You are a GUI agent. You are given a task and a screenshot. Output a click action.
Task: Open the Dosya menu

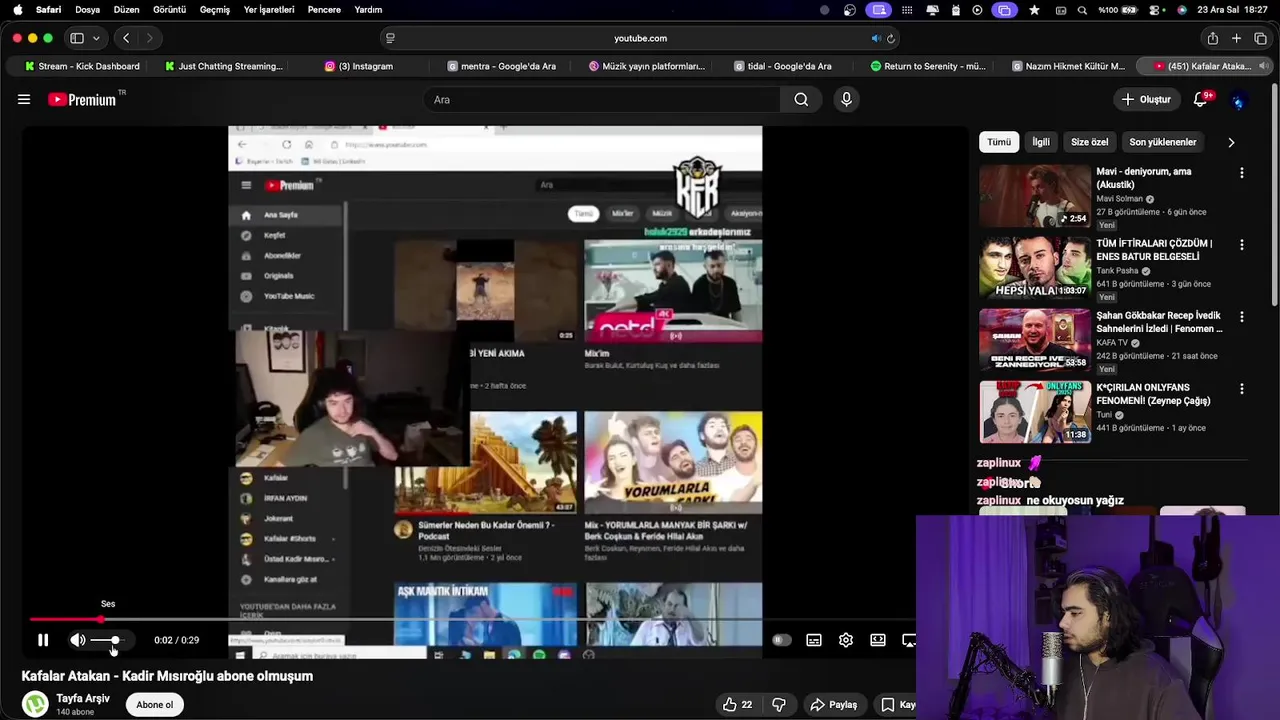coord(87,9)
